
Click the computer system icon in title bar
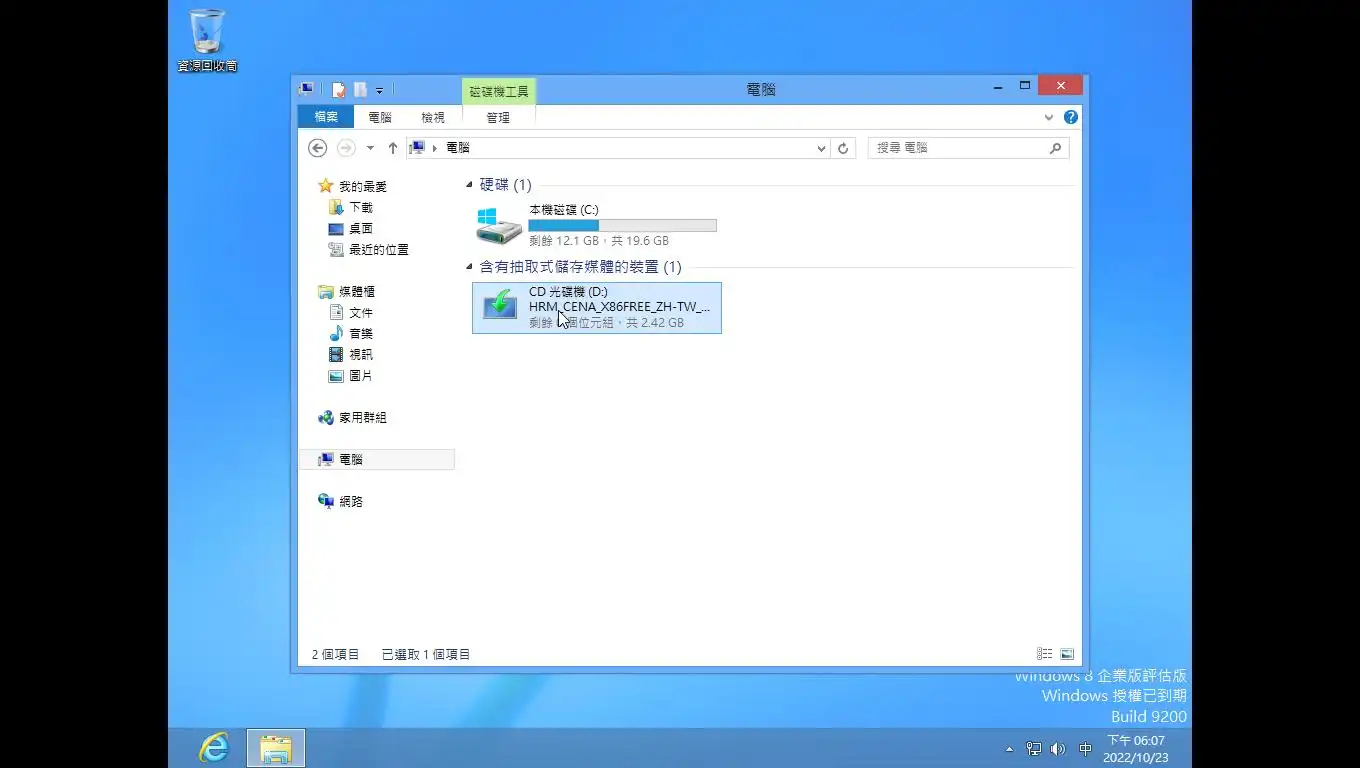tap(307, 89)
